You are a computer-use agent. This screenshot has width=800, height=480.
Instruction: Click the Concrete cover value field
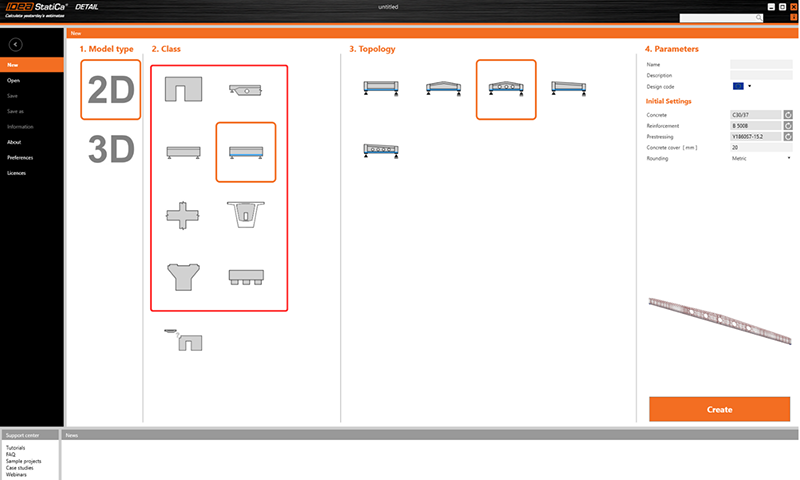tap(761, 147)
